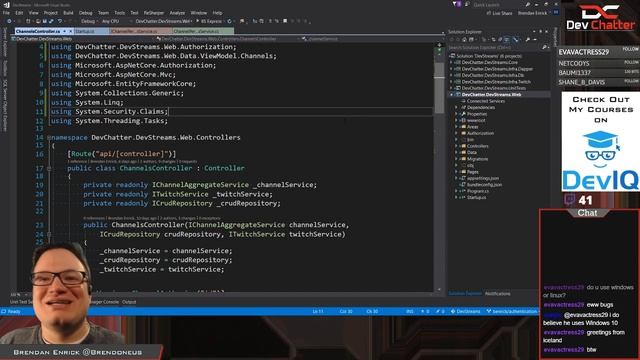The height and width of the screenshot is (360, 640).
Task: Click the Twitch viewer count icon
Action: click(x=569, y=200)
